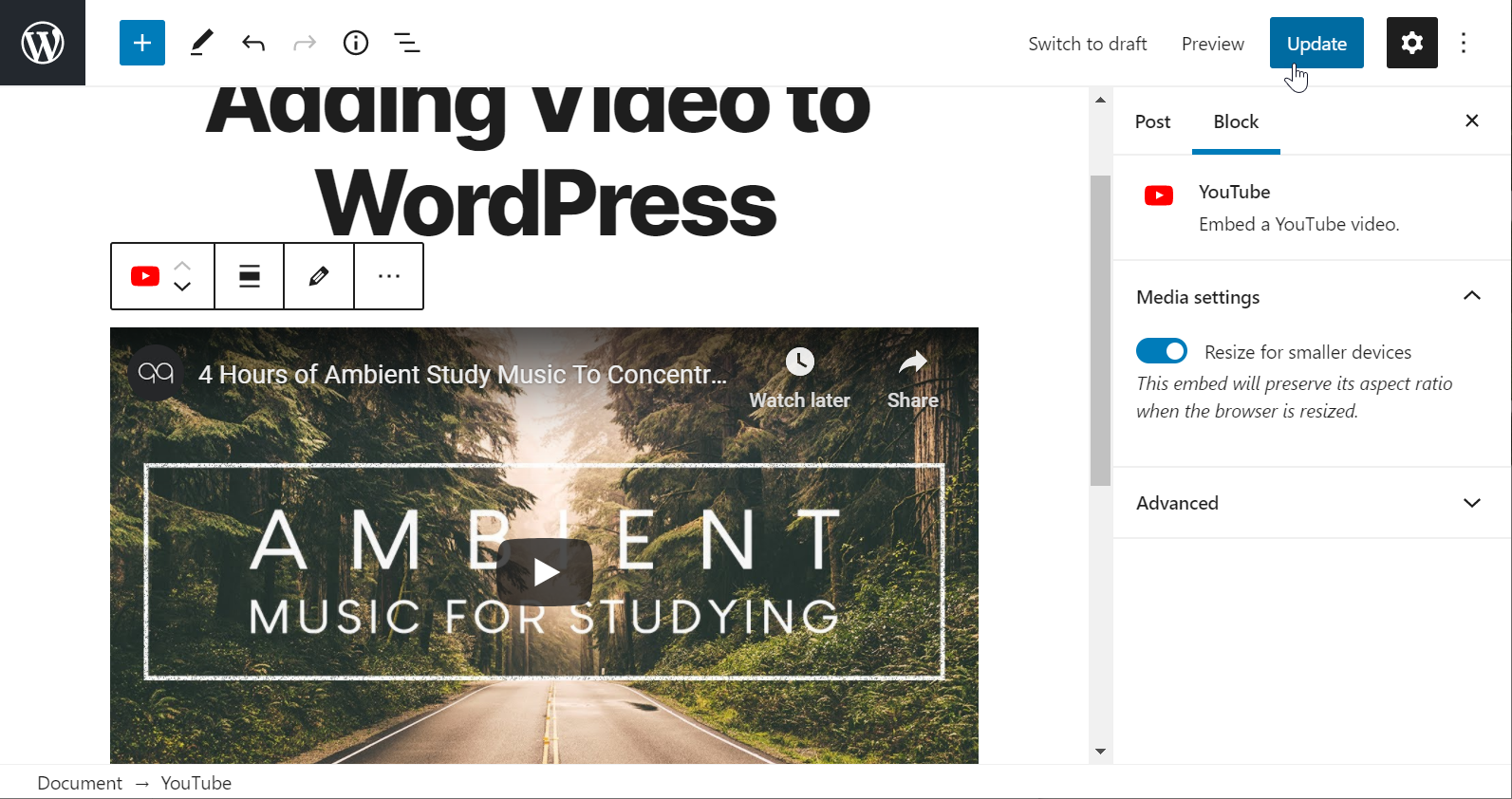Click the scrollbar down arrow
Image resolution: width=1512 pixels, height=799 pixels.
coord(1100,752)
